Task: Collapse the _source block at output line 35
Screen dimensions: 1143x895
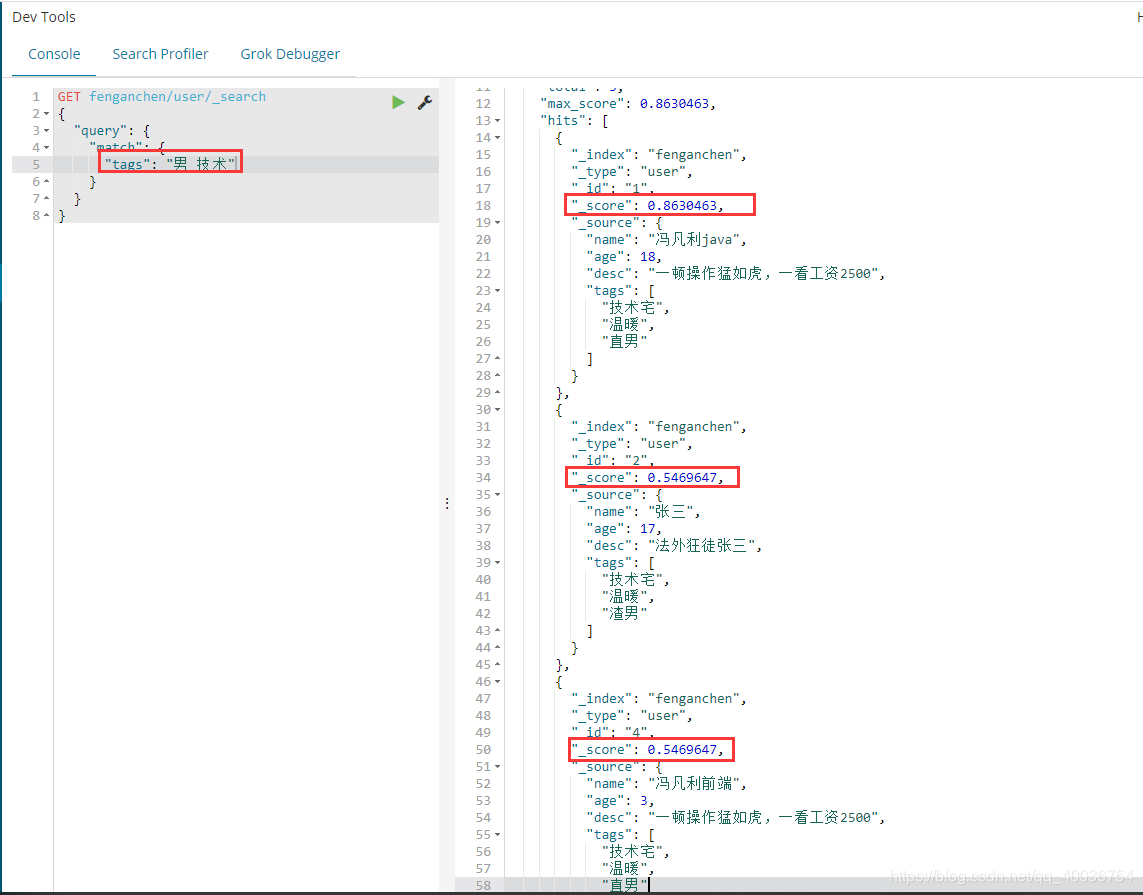Action: [x=497, y=494]
